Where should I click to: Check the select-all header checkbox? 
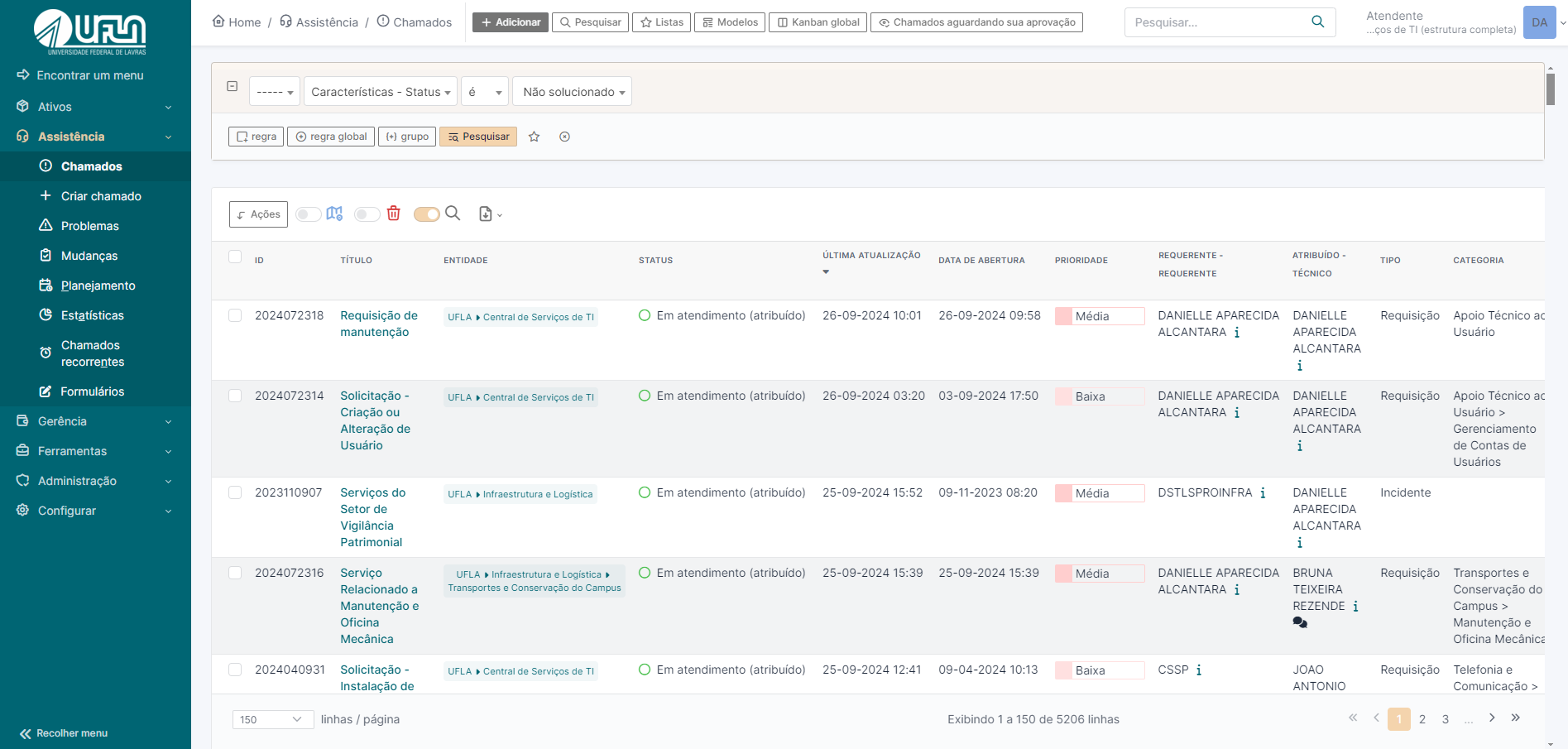click(x=235, y=257)
